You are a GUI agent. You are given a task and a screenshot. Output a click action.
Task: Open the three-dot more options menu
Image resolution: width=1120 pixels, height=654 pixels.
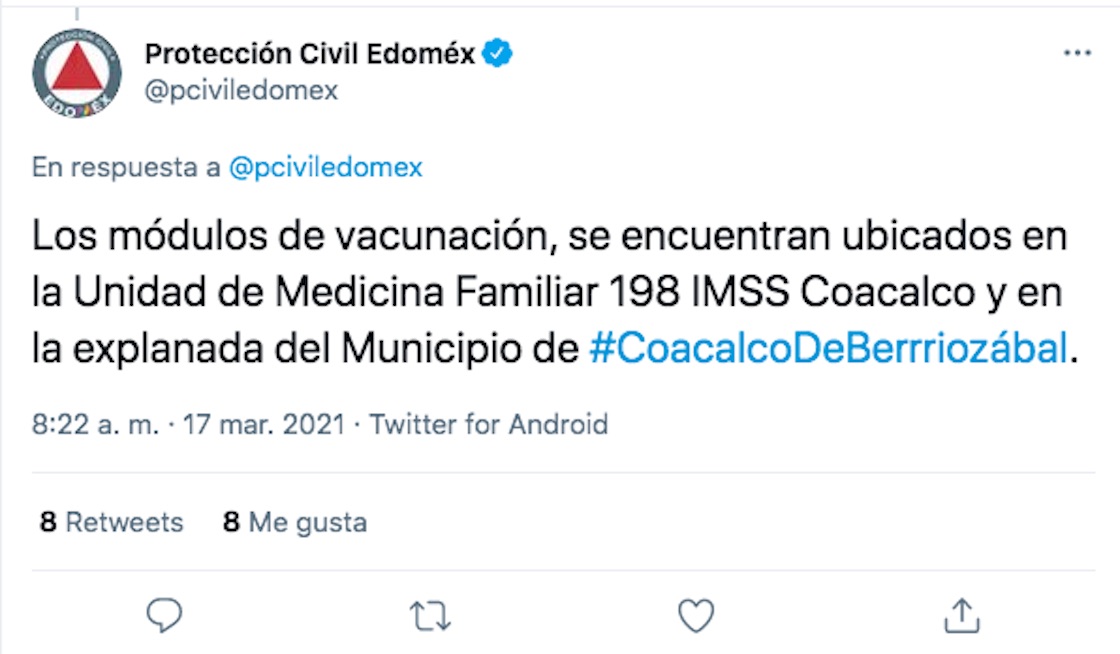tap(1077, 54)
